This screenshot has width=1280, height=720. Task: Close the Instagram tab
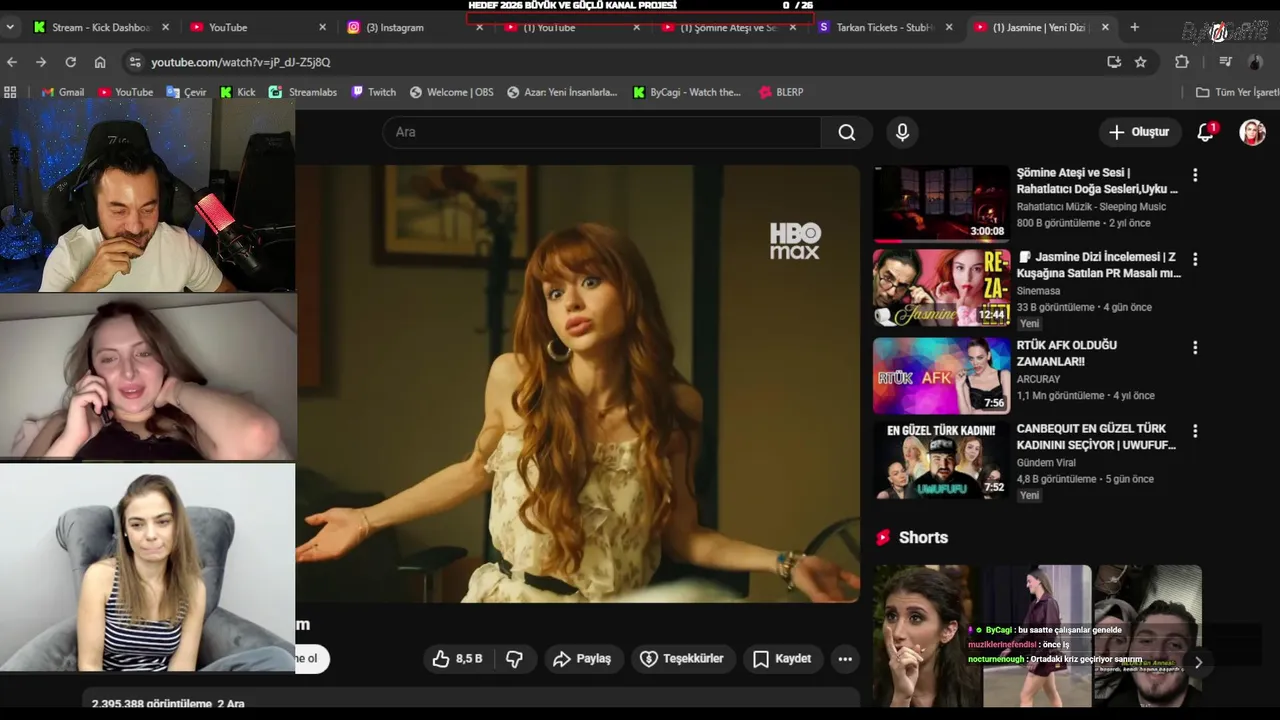point(479,27)
